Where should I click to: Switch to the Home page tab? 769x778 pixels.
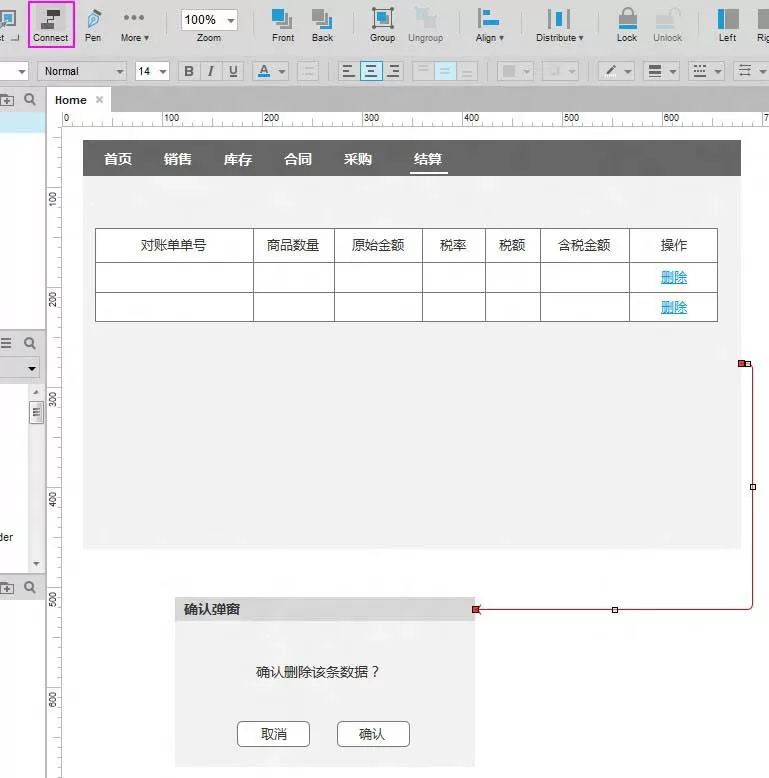[71, 100]
